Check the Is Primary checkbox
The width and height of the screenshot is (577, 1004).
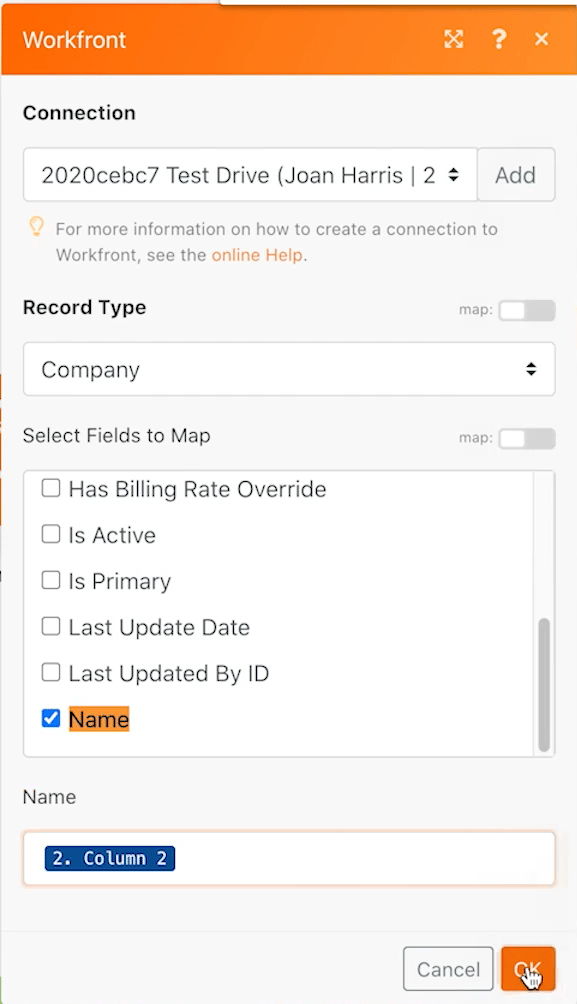51,581
